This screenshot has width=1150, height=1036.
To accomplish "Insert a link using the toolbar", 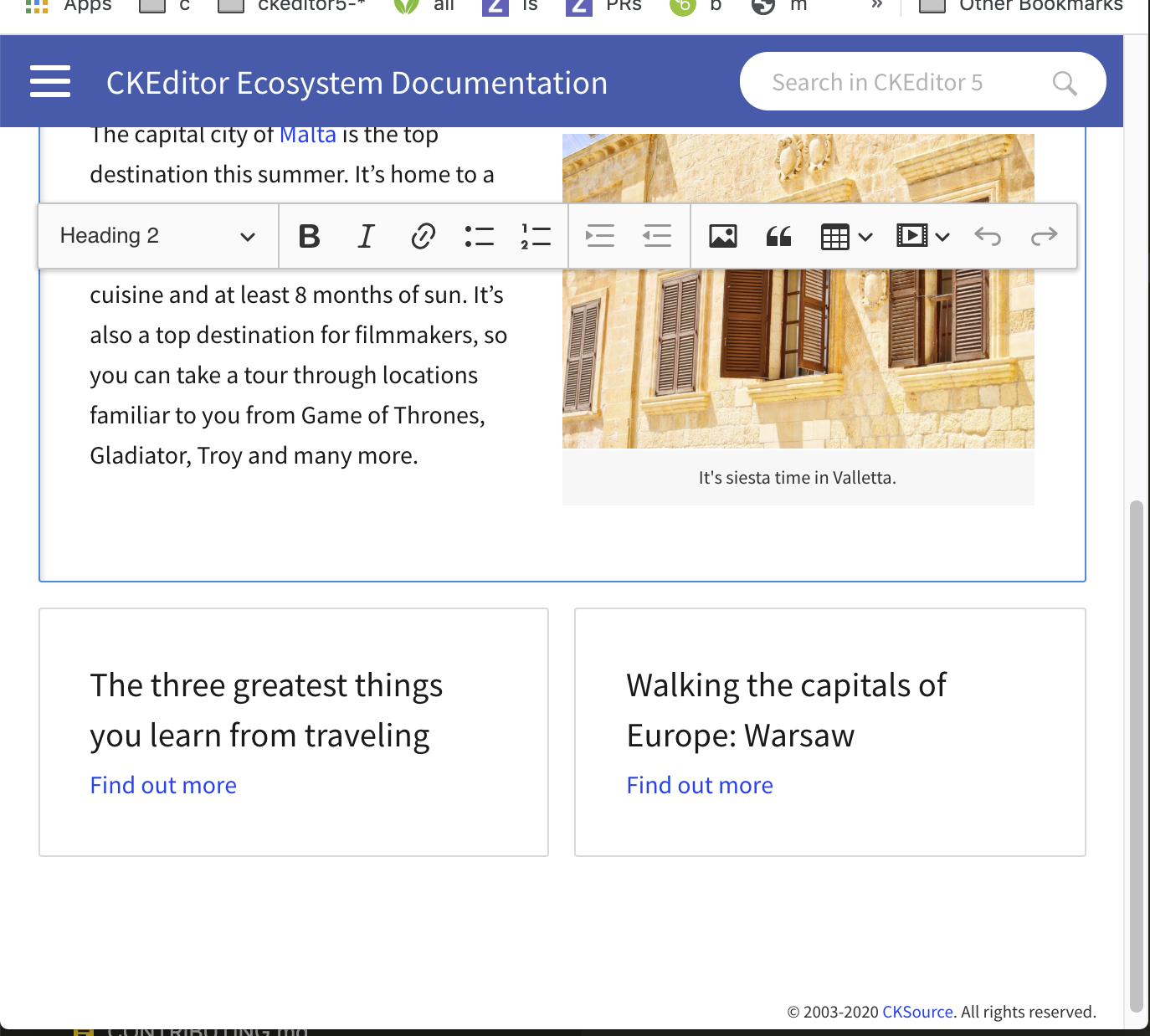I will pos(423,236).
